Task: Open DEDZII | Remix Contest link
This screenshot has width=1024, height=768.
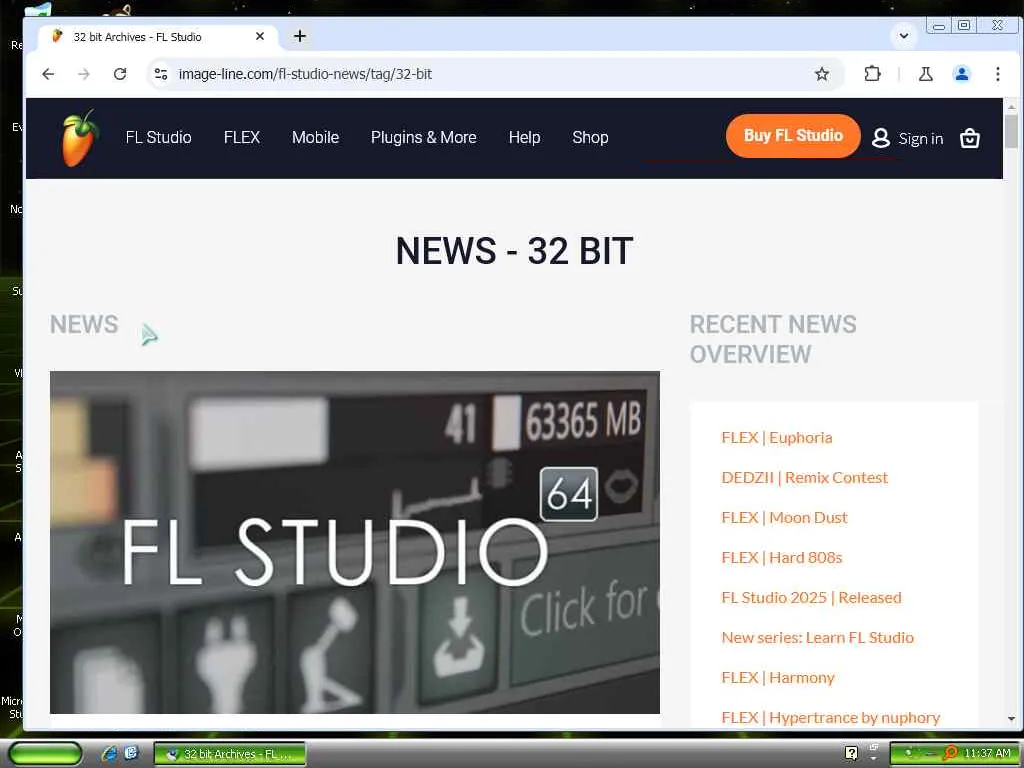Action: 804,477
